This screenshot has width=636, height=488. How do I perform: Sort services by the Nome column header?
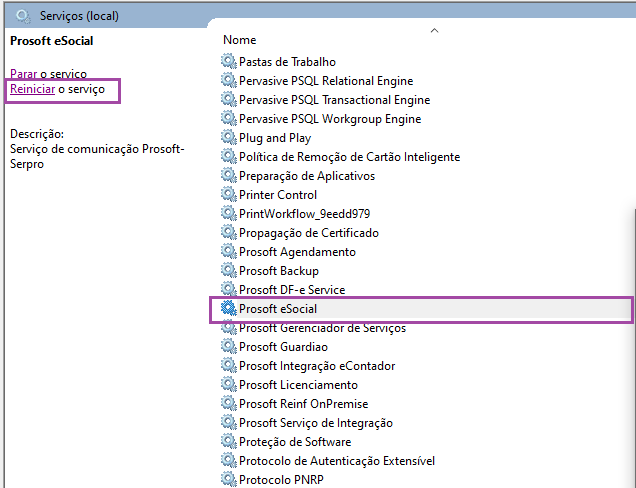pyautogui.click(x=240, y=40)
